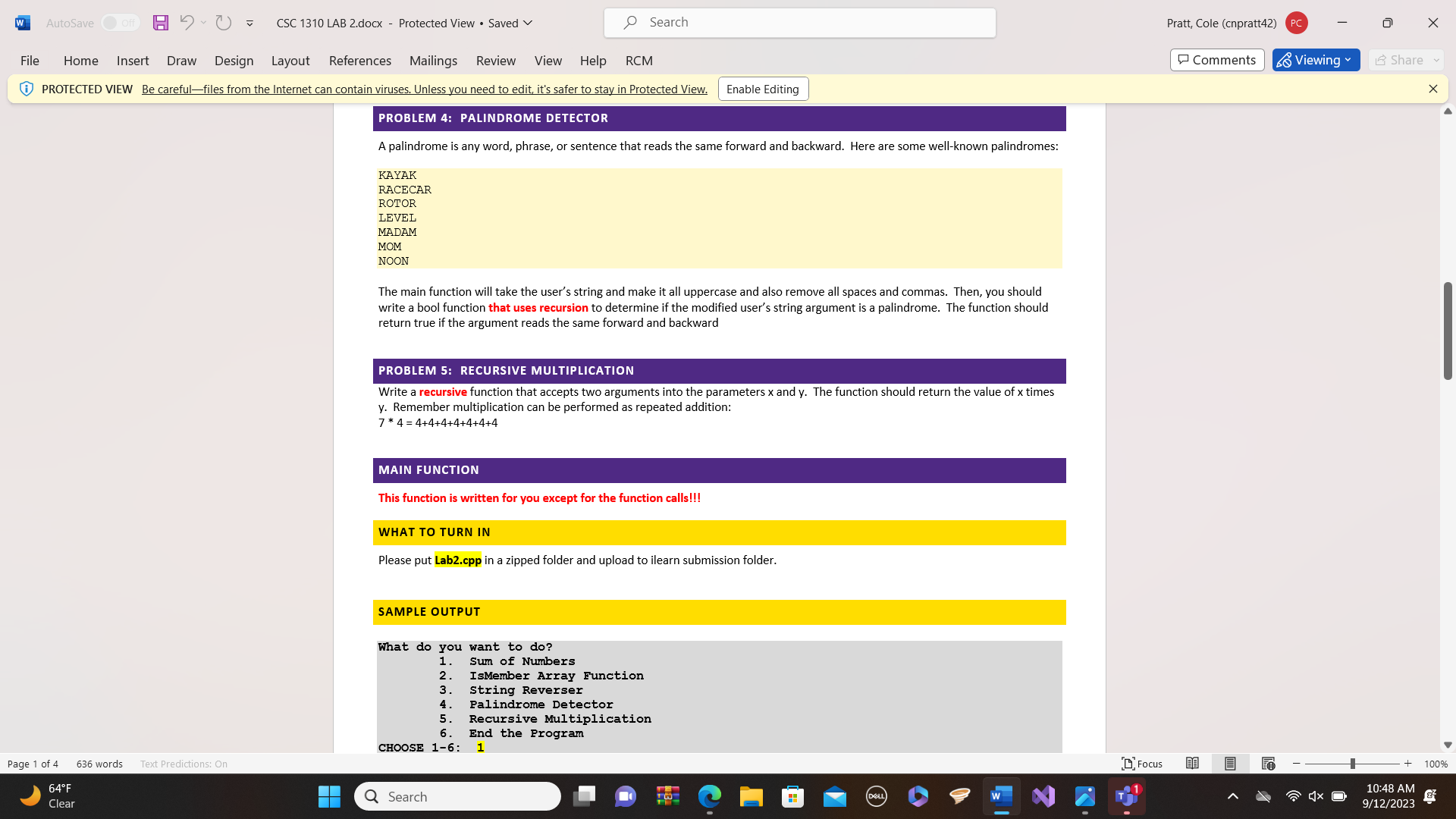The height and width of the screenshot is (819, 1456).
Task: Toggle the AutoSave switch
Action: point(120,23)
